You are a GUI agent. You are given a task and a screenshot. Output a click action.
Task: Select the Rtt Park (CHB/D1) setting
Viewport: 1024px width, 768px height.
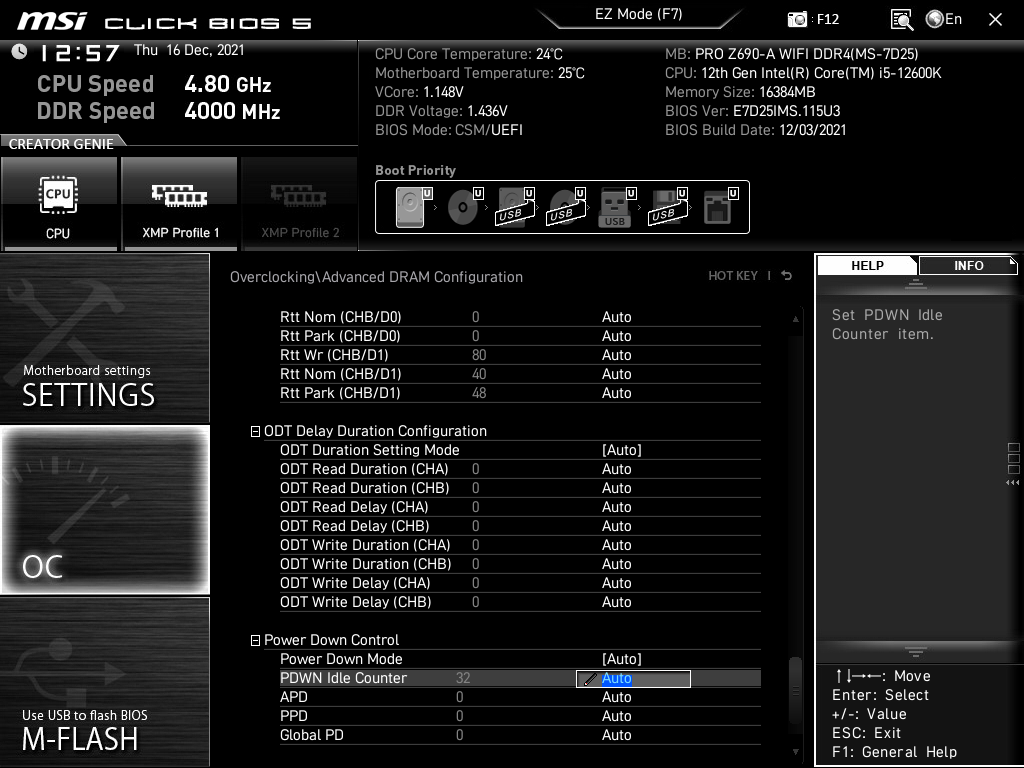(520, 392)
